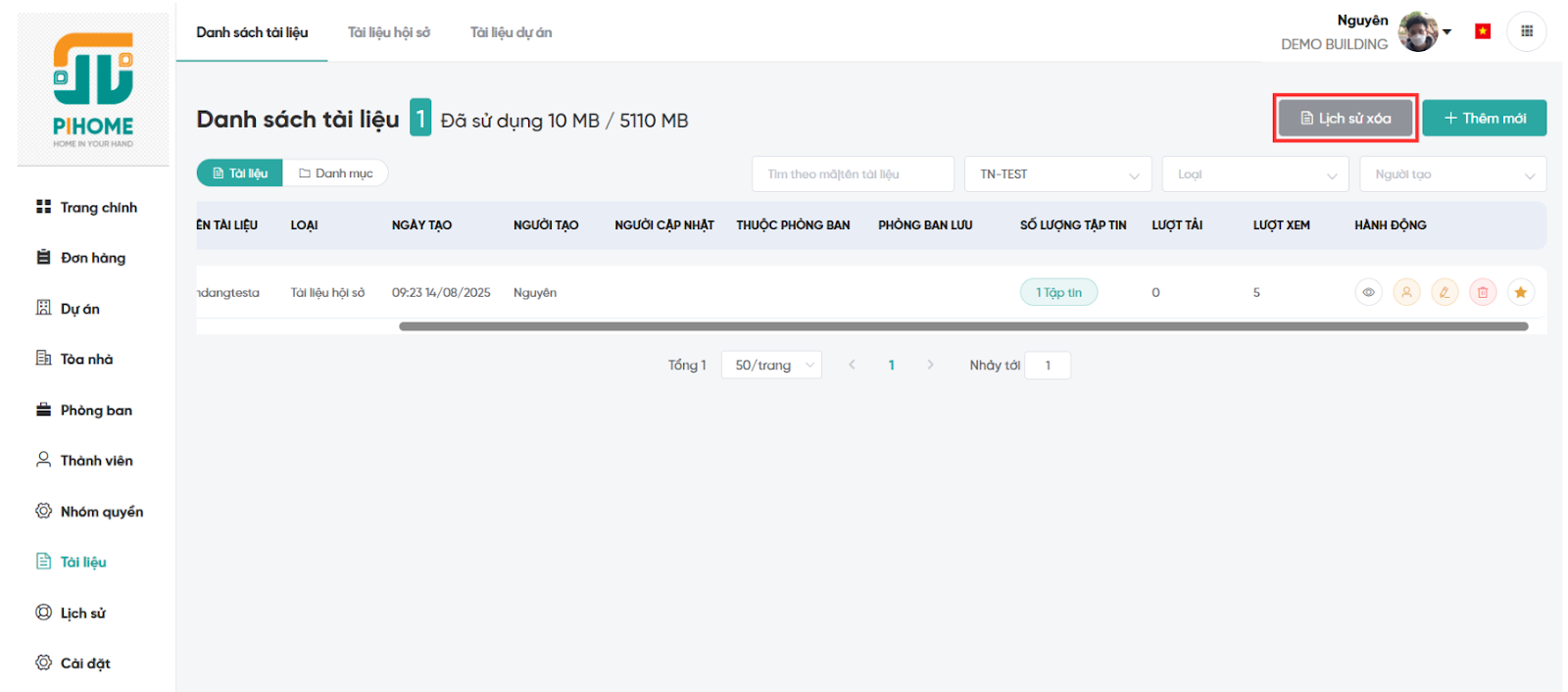The image size is (1568, 692).
Task: Switch to Danh mục view toggle
Action: 335,173
